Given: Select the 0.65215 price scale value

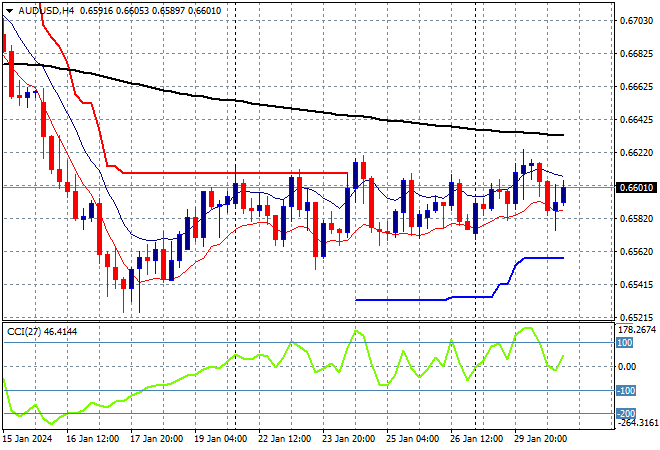Looking at the screenshot, I should click(636, 317).
